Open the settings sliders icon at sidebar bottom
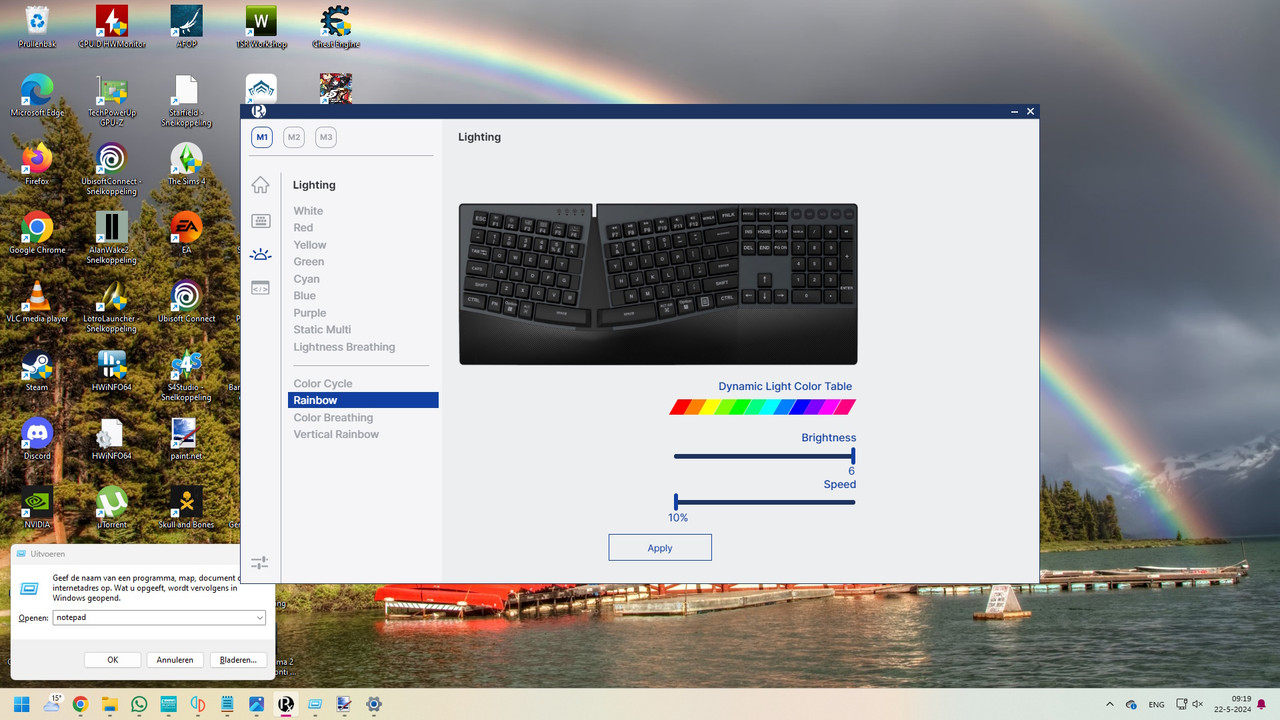Image resolution: width=1280 pixels, height=720 pixels. point(260,563)
